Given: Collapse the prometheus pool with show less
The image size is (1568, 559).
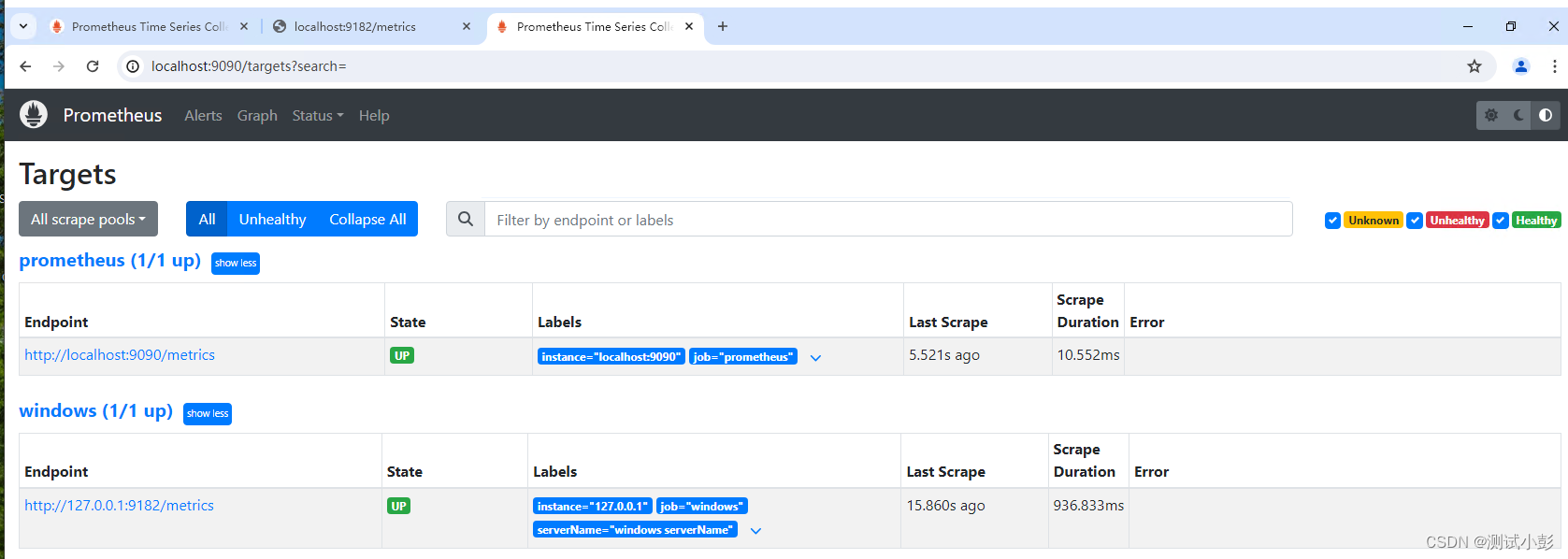Looking at the screenshot, I should click(x=236, y=264).
